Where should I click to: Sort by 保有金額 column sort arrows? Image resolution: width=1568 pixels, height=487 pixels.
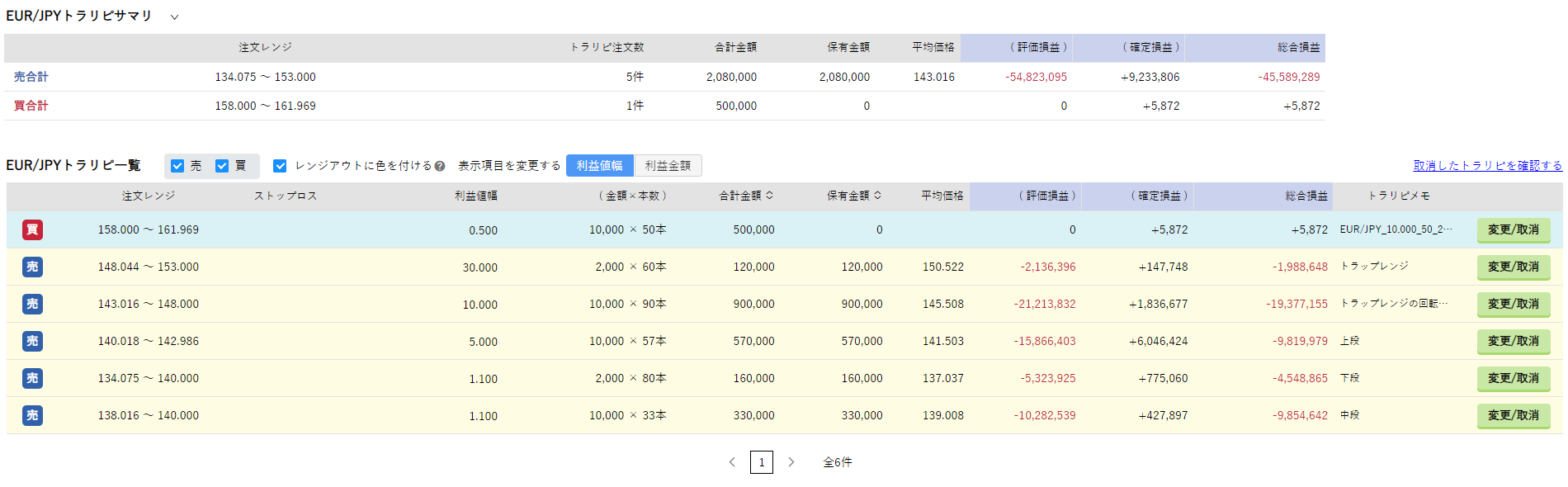pyautogui.click(x=877, y=196)
